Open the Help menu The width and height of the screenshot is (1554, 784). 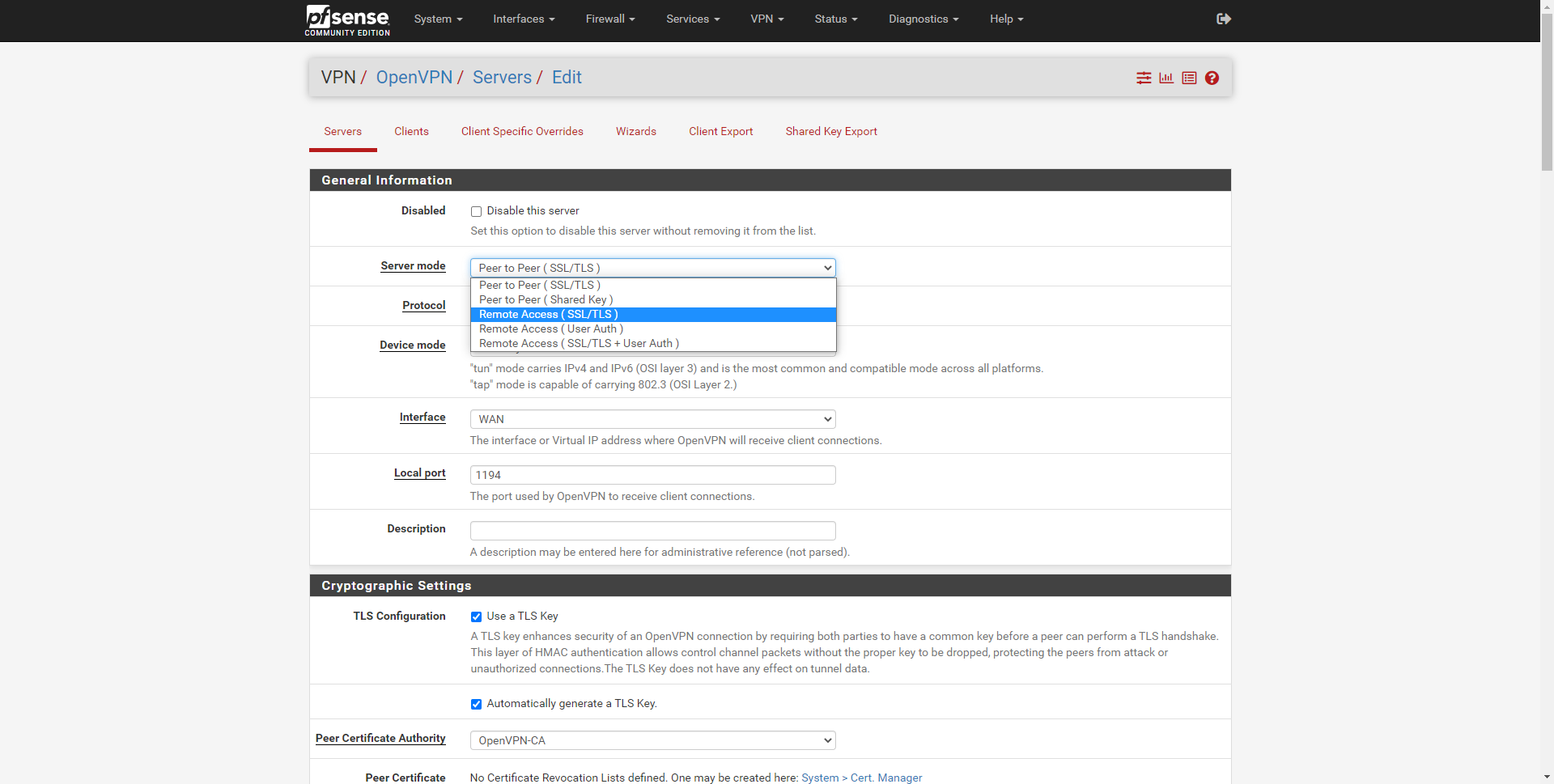point(1007,19)
